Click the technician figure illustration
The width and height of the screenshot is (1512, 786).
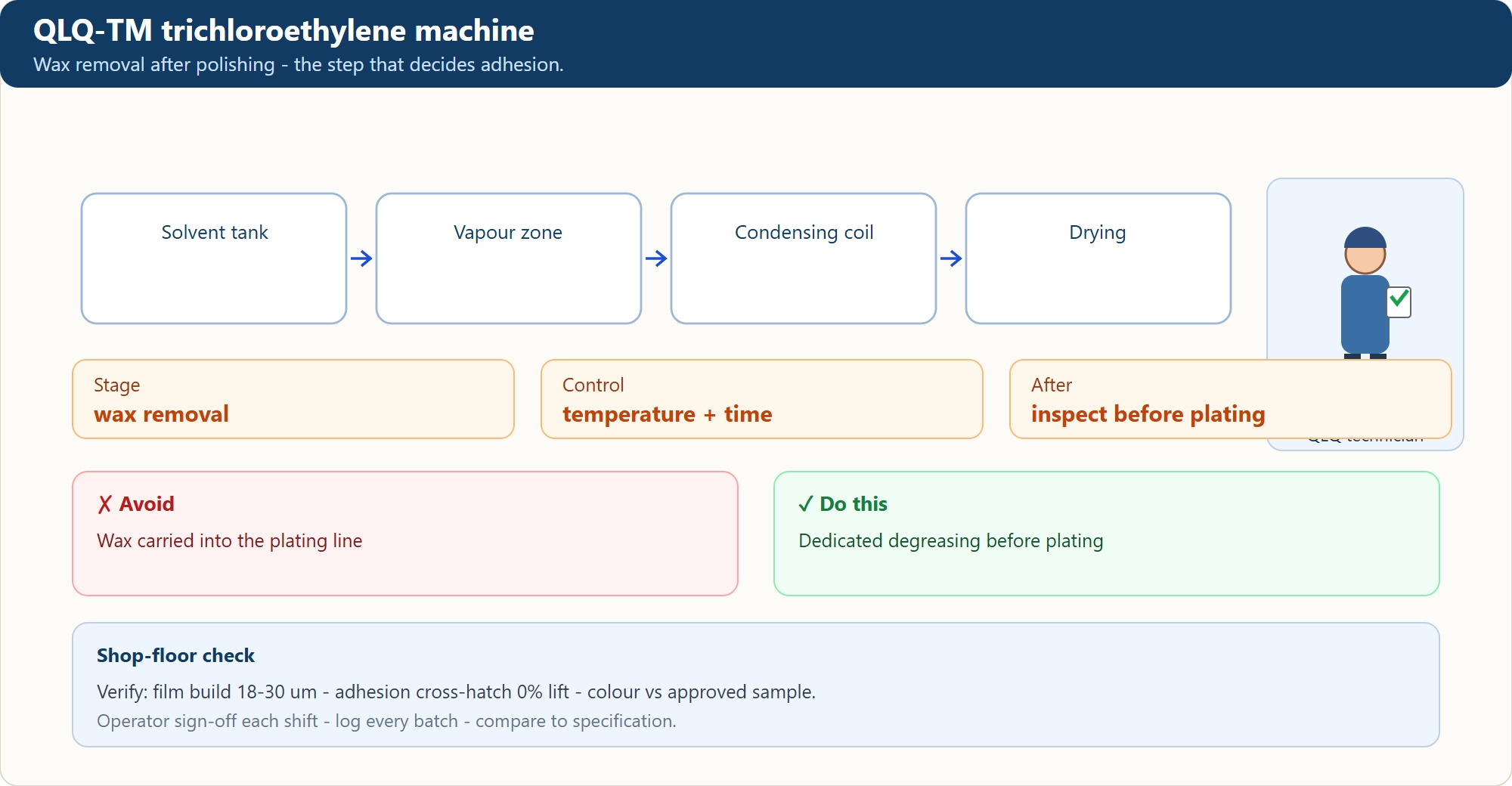click(x=1365, y=293)
